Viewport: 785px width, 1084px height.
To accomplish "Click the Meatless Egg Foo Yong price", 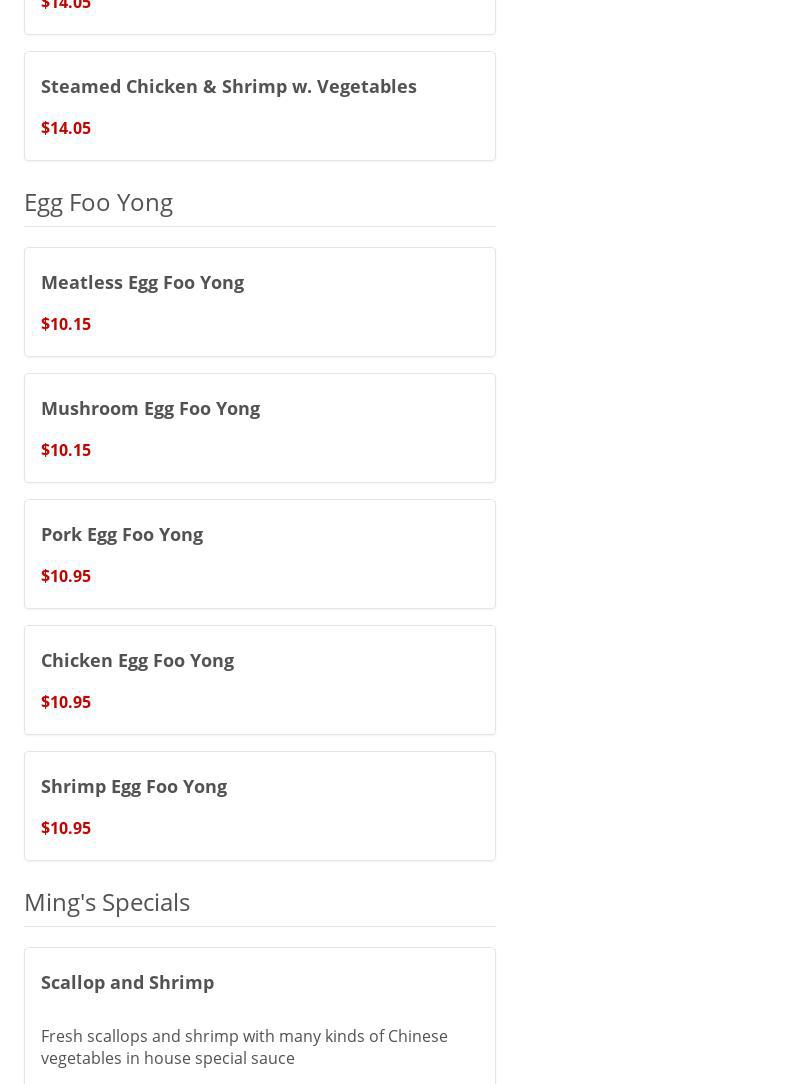I will click(x=66, y=324).
